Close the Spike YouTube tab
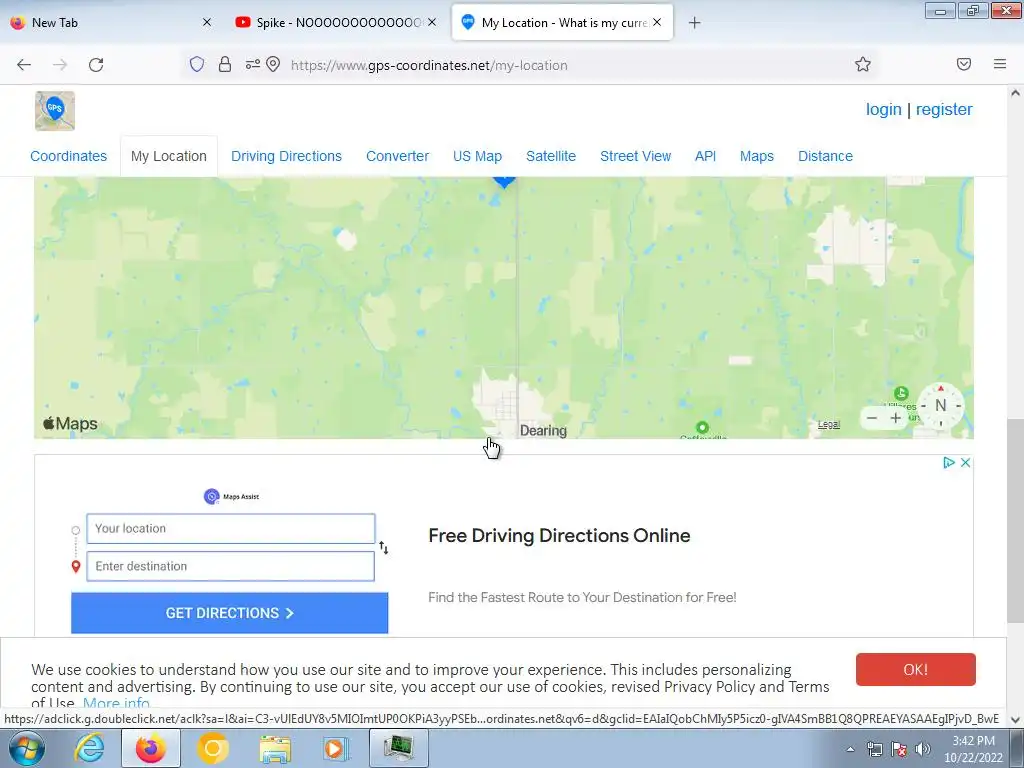 [432, 22]
